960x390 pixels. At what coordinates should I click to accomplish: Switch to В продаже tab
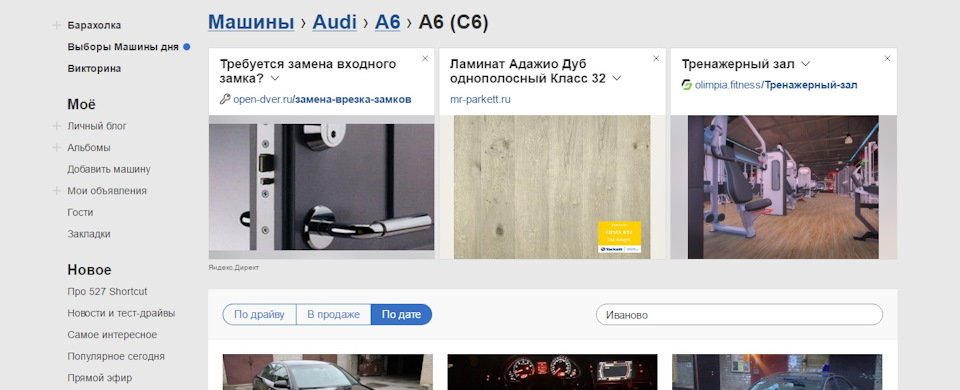click(x=334, y=315)
